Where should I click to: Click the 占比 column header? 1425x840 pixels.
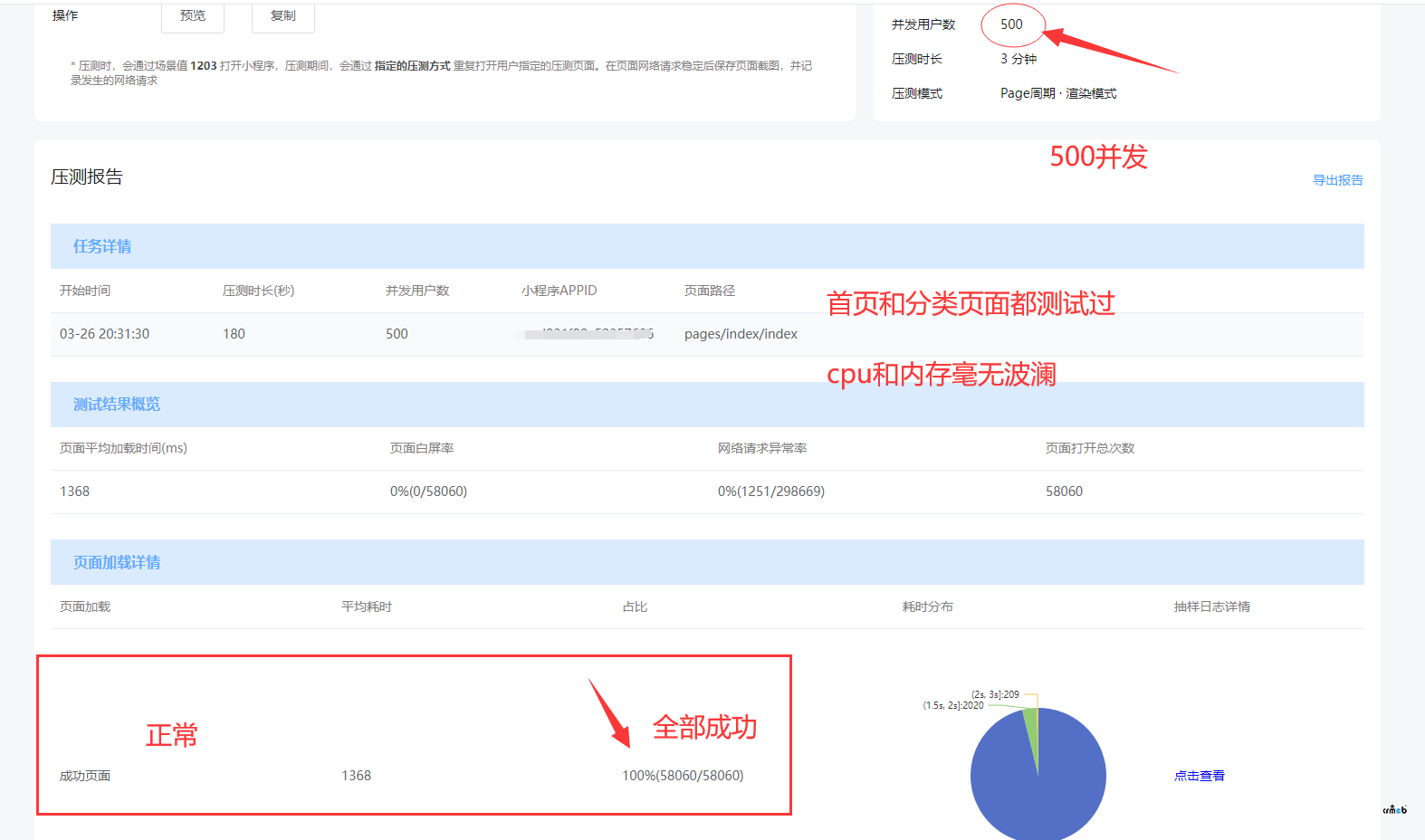[636, 606]
